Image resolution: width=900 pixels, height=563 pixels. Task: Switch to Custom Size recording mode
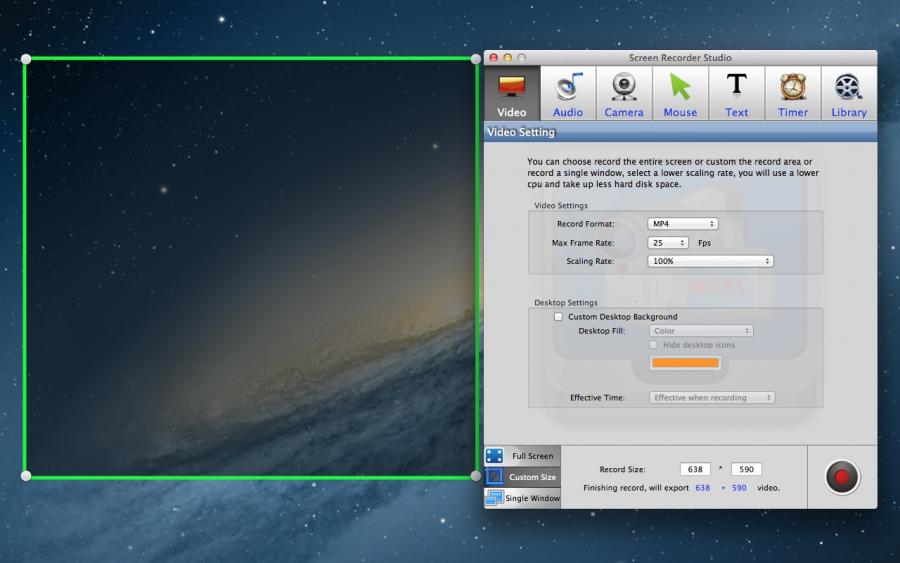point(522,477)
